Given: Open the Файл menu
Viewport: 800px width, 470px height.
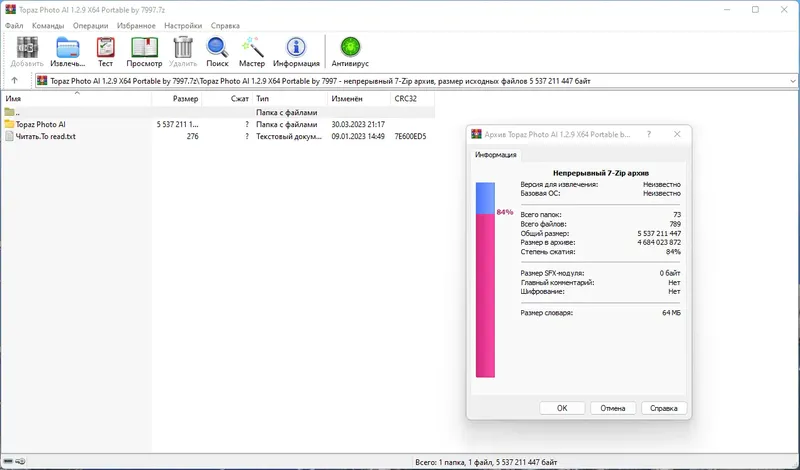Looking at the screenshot, I should (14, 26).
